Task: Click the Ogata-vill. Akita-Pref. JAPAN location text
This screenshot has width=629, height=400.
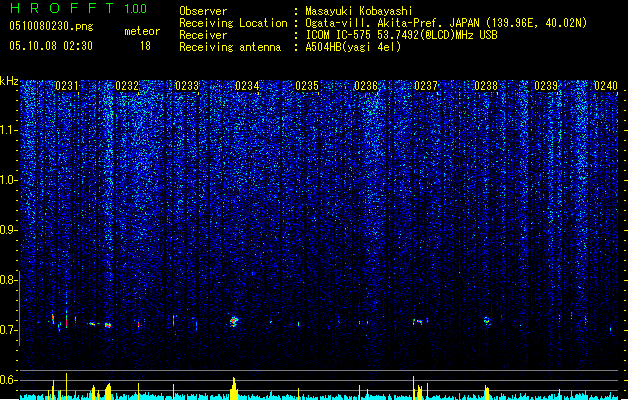Action: [x=446, y=23]
